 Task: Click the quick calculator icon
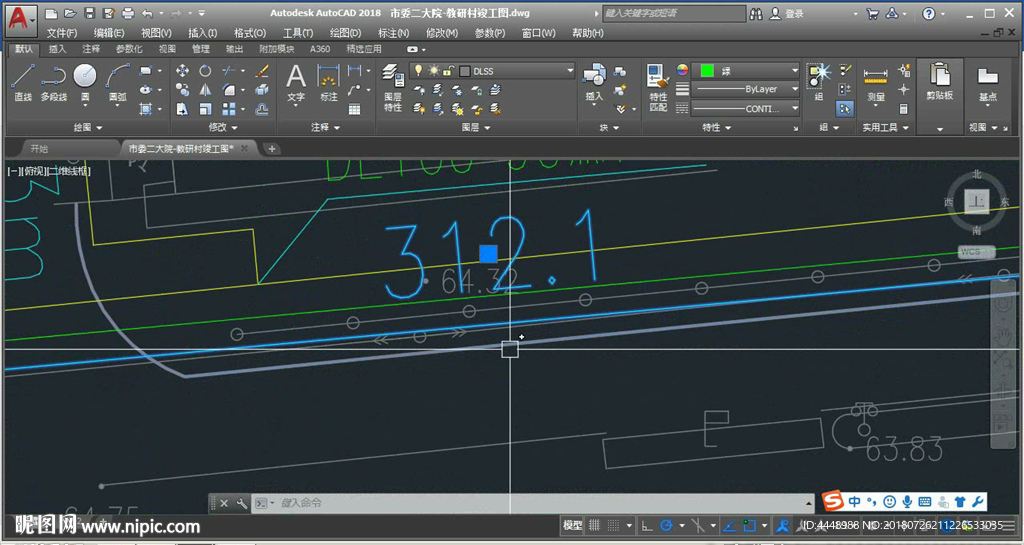(x=904, y=109)
